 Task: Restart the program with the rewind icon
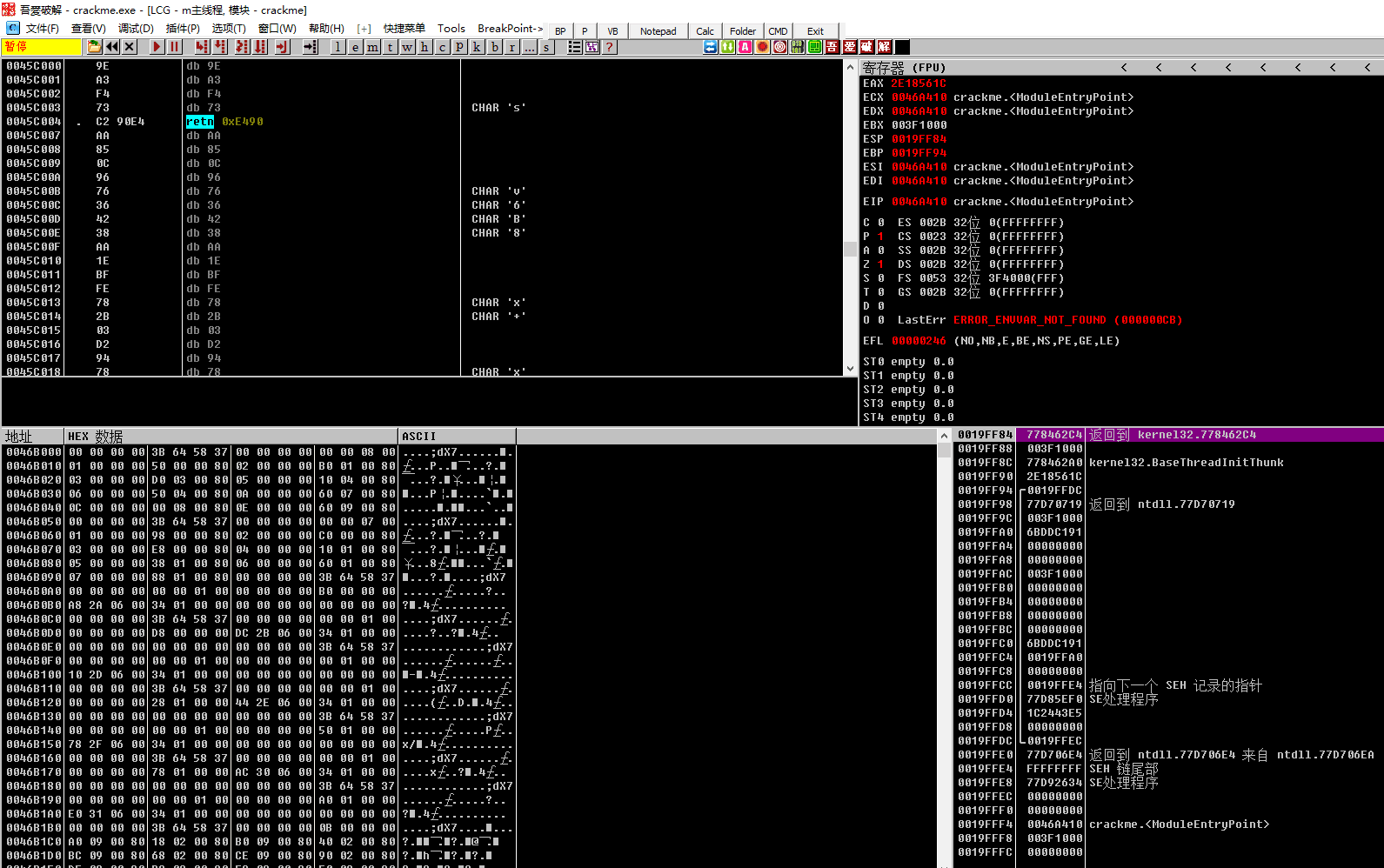[x=112, y=47]
